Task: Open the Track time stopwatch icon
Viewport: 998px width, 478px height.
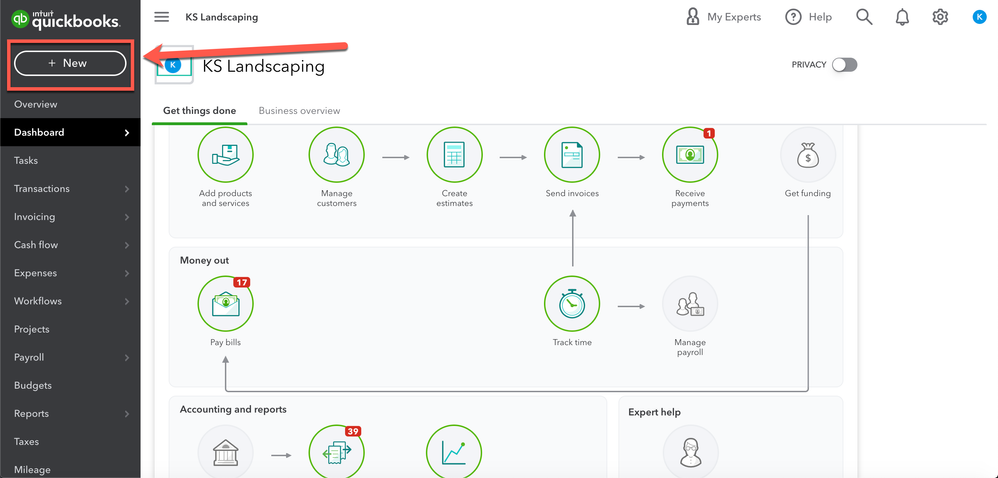Action: coord(572,304)
